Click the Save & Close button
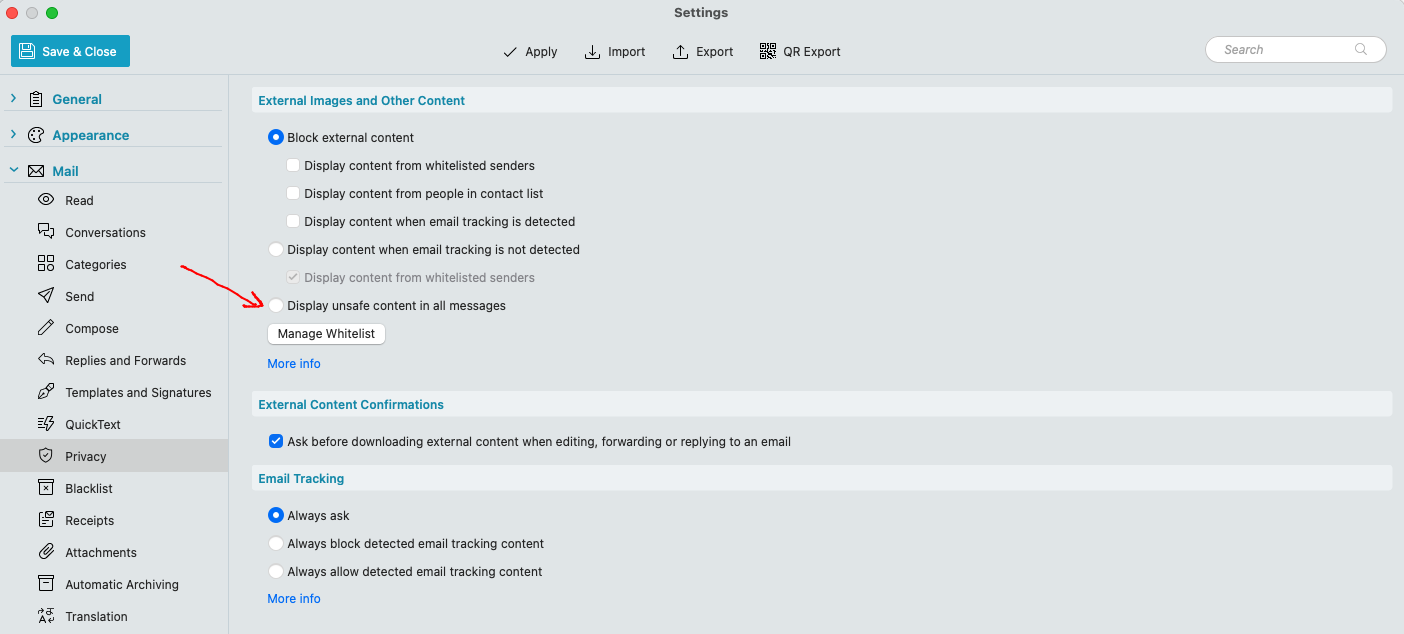Image resolution: width=1404 pixels, height=634 pixels. (71, 51)
